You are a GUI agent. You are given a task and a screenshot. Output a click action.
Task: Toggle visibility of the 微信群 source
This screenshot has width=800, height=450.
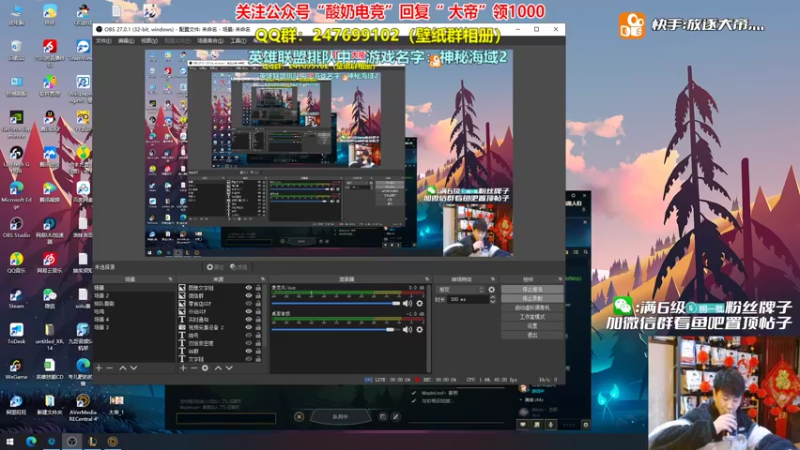(x=248, y=296)
